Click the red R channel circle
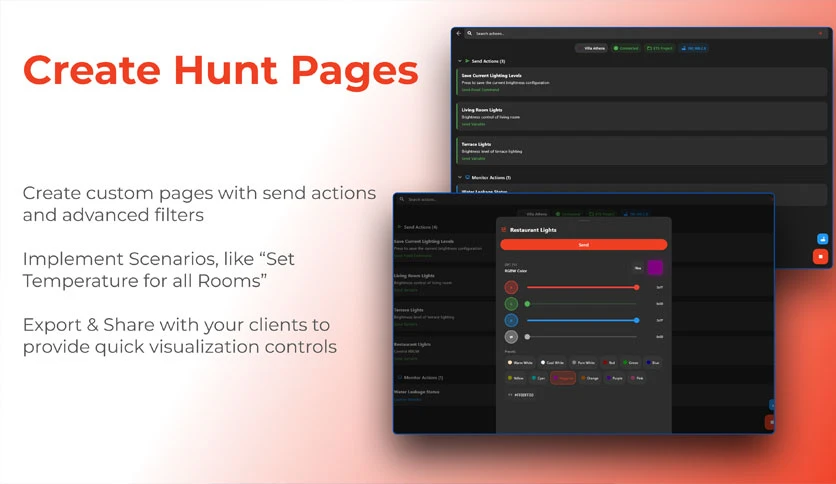The width and height of the screenshot is (836, 484). 511,287
